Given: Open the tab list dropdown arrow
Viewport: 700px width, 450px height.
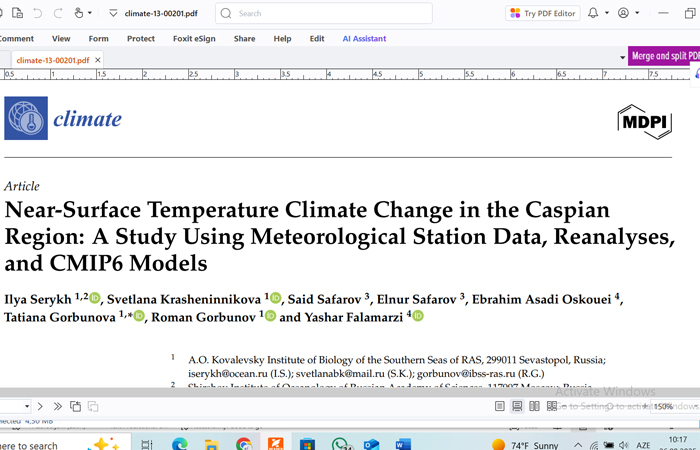Looking at the screenshot, I should pyautogui.click(x=622, y=58).
